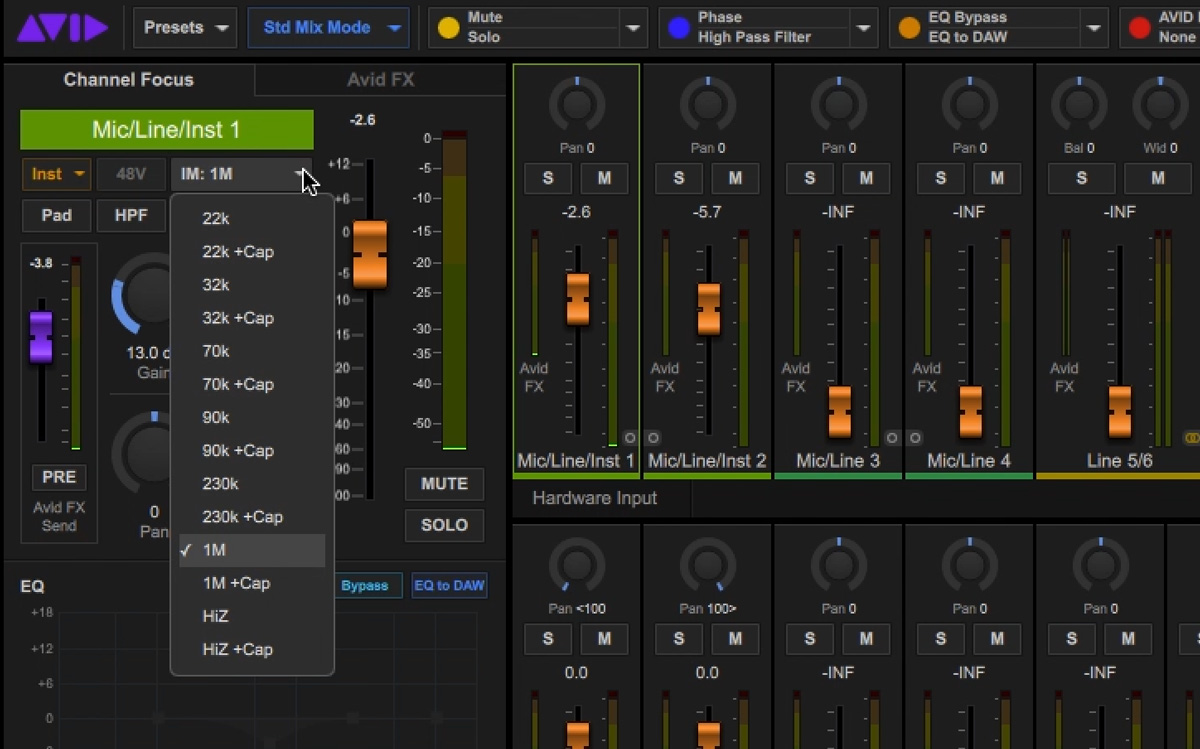This screenshot has width=1200, height=749.
Task: Toggle the link icon on Mic/Line 3 strip
Action: coord(891,438)
